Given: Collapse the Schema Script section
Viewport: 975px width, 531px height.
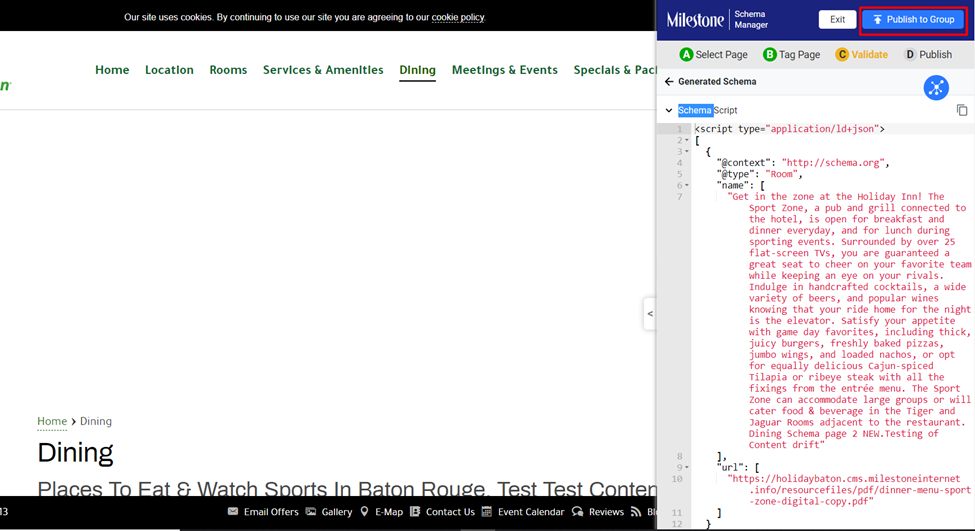Looking at the screenshot, I should pyautogui.click(x=669, y=110).
